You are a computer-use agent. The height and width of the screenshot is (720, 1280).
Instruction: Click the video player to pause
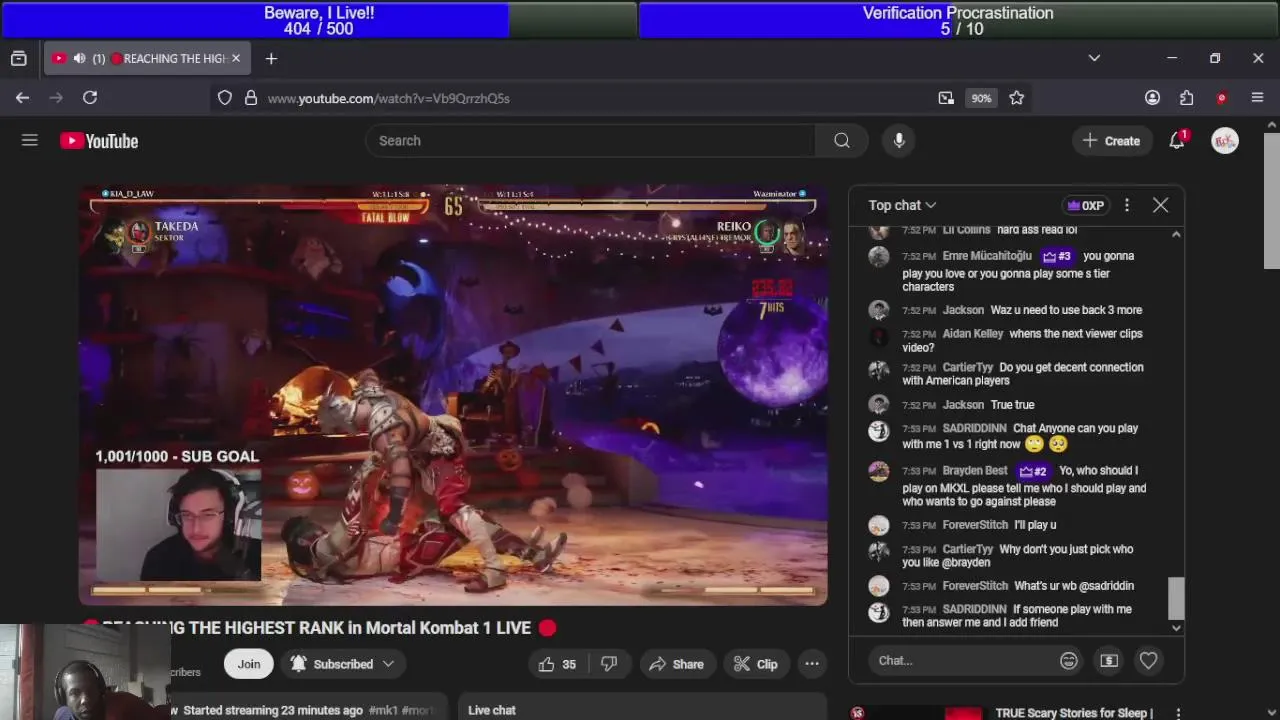(453, 395)
